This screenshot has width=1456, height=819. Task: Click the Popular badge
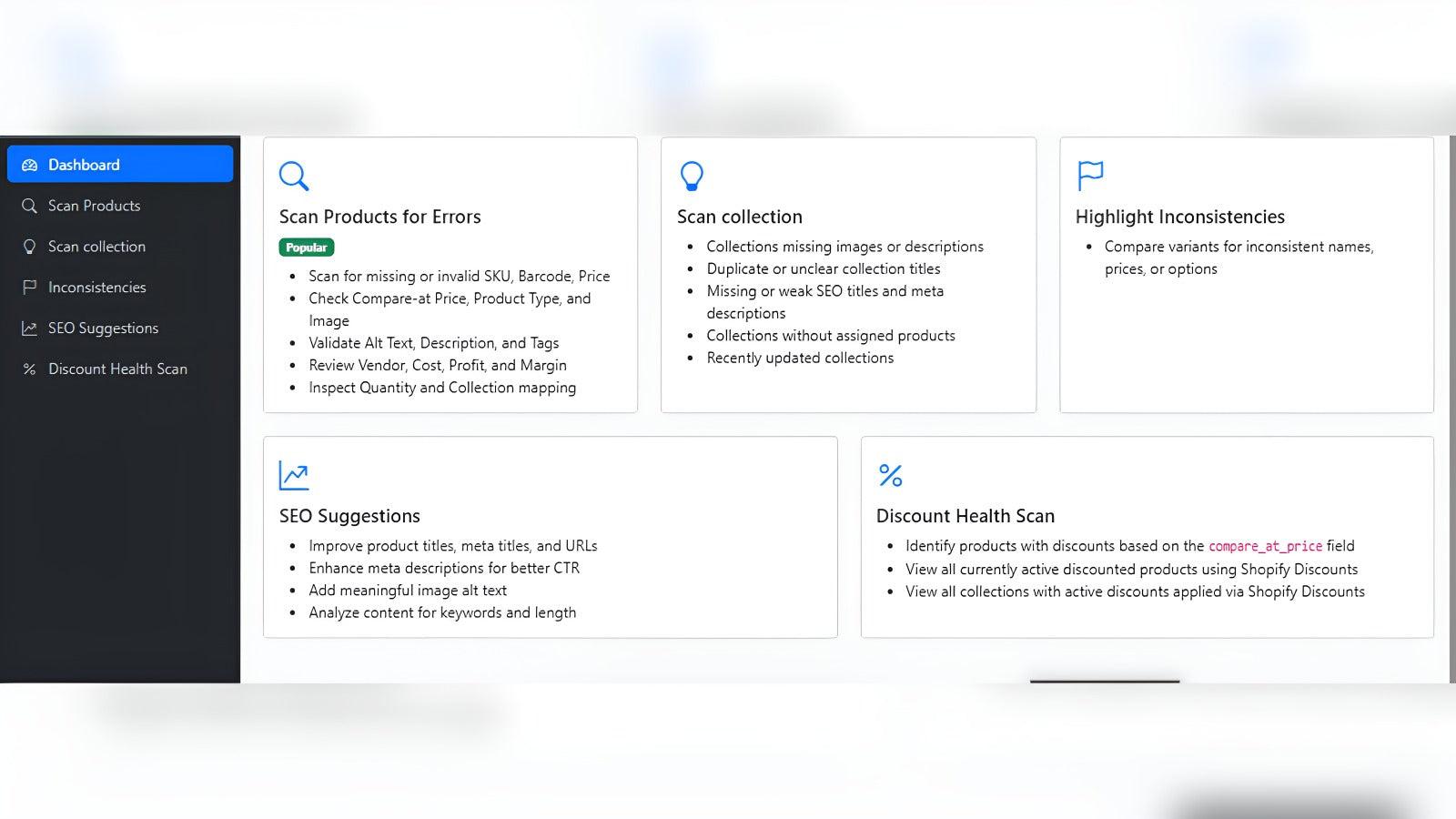pyautogui.click(x=306, y=247)
